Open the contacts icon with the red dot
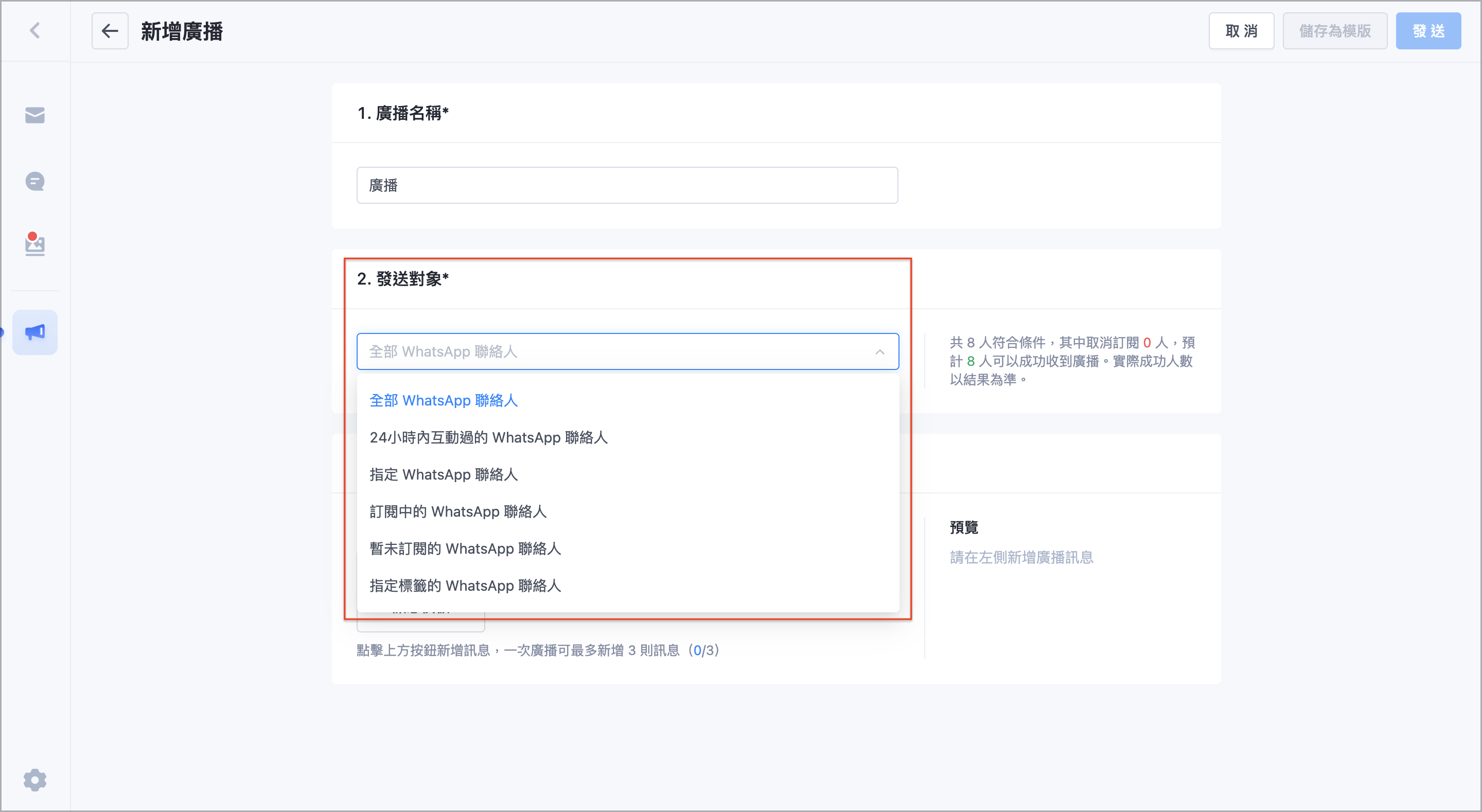 pos(35,244)
